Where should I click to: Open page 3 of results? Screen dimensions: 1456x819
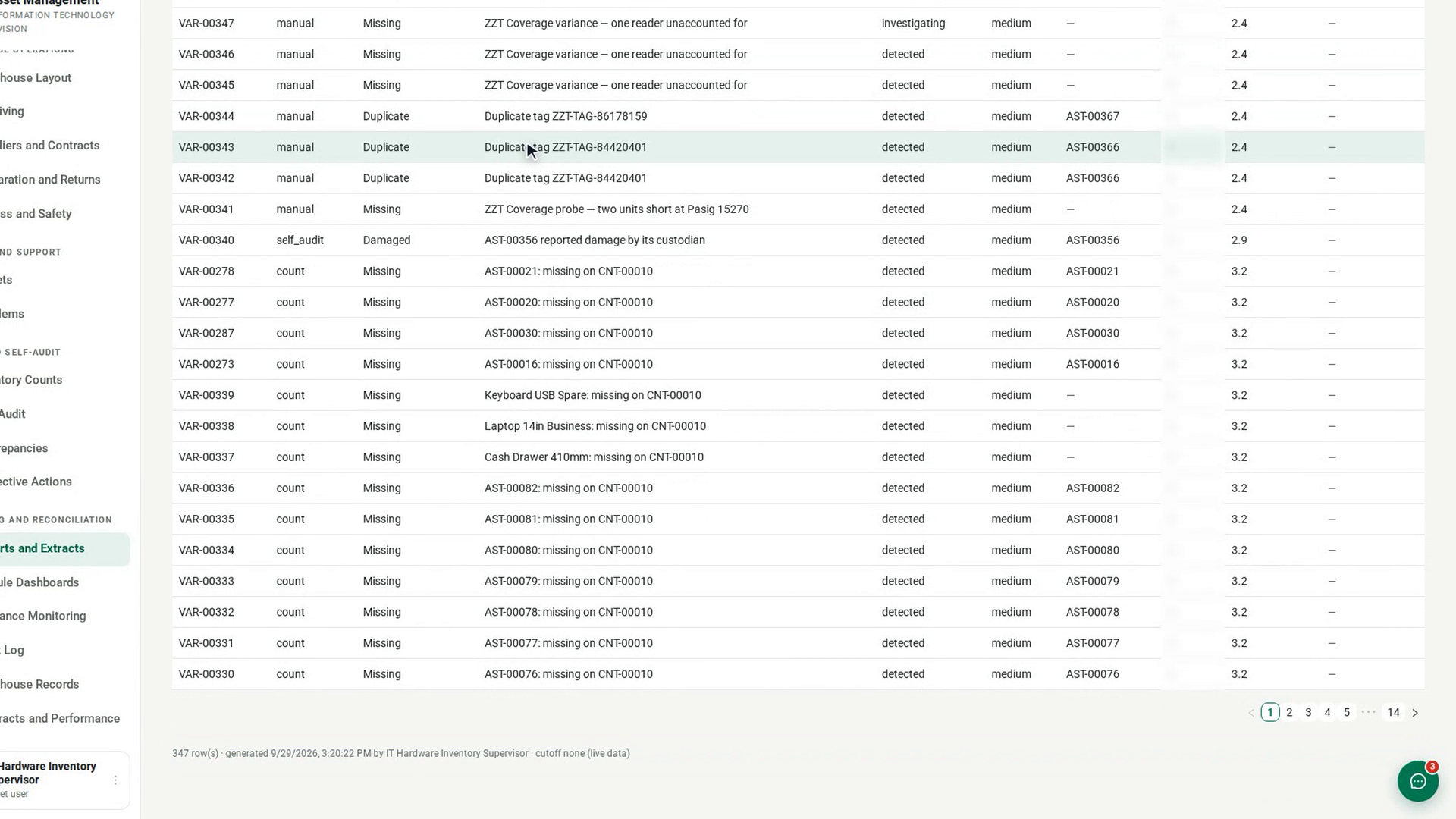(1308, 713)
